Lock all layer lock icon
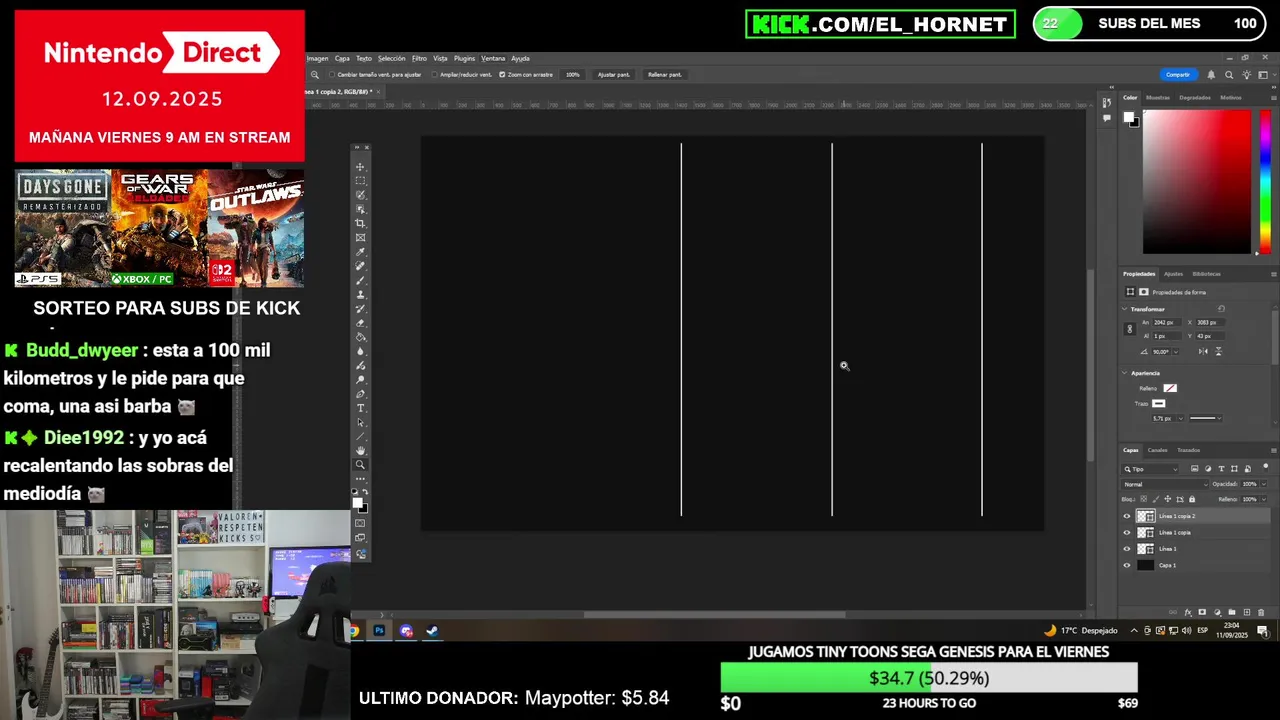The image size is (1280, 720). 1192,499
